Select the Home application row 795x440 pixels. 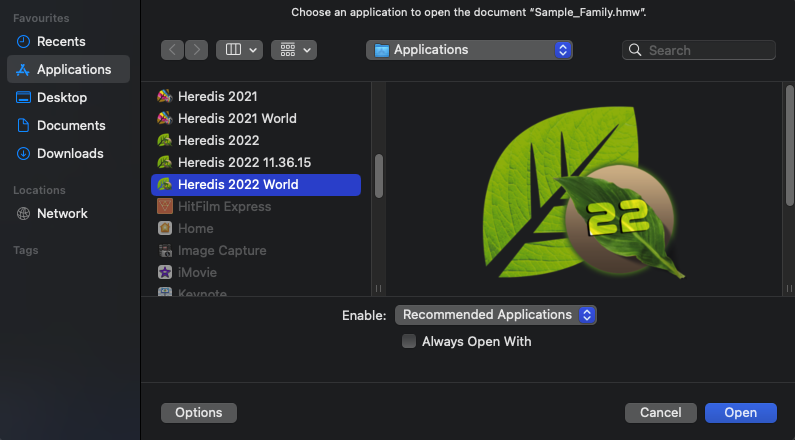coord(256,228)
